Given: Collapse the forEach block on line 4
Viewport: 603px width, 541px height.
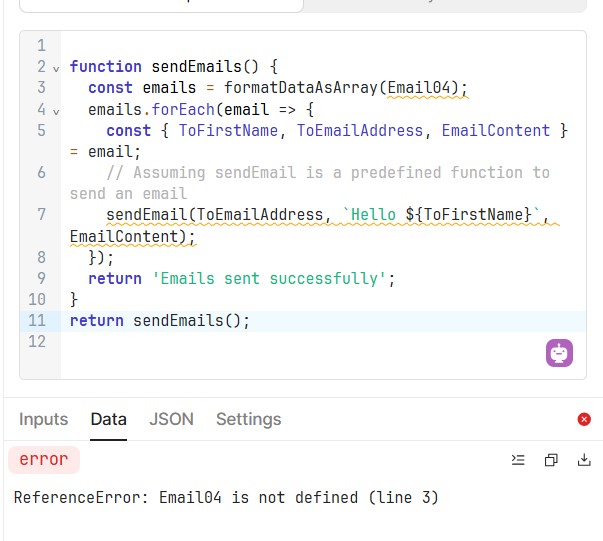Looking at the screenshot, I should pyautogui.click(x=55, y=110).
